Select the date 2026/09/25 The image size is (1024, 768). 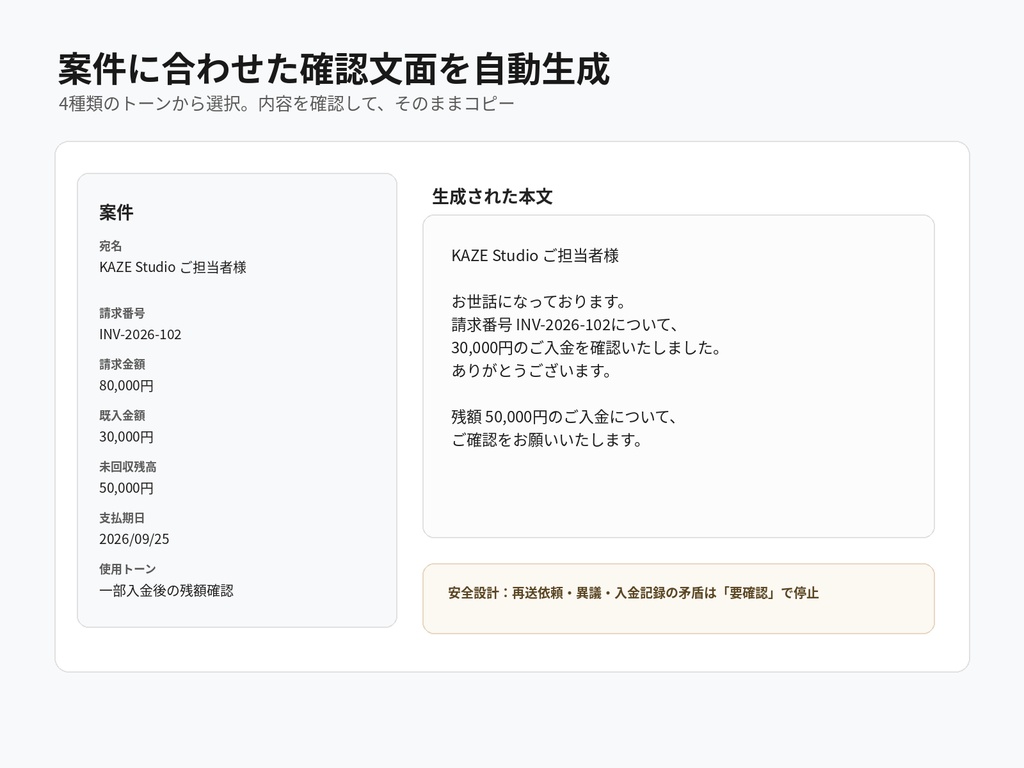click(x=134, y=539)
